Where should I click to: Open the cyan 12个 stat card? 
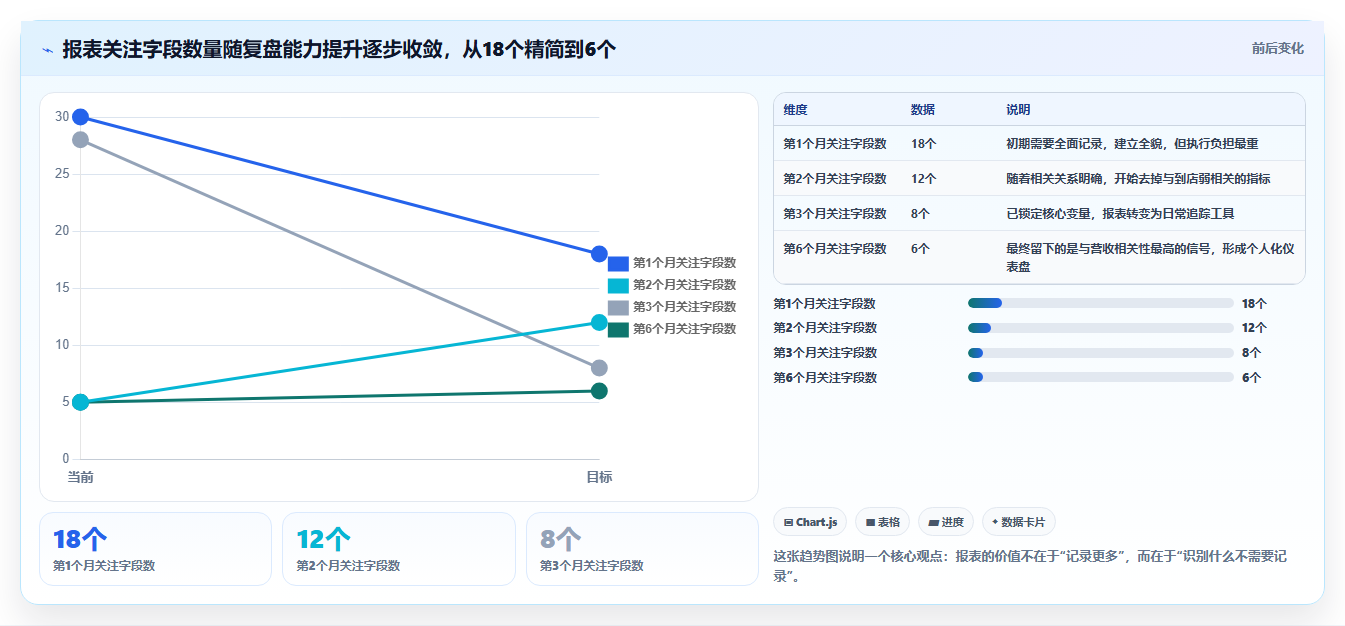(x=399, y=549)
